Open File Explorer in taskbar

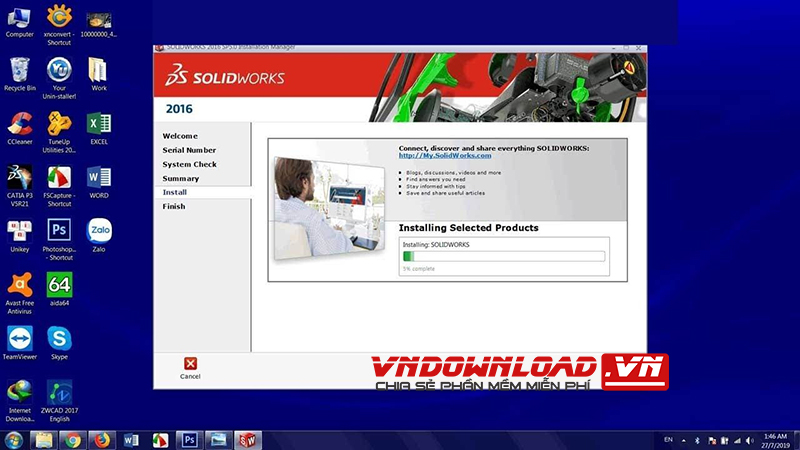tap(43, 440)
